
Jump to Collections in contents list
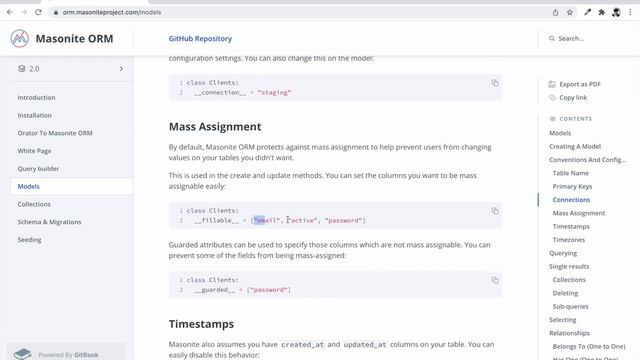(x=569, y=280)
